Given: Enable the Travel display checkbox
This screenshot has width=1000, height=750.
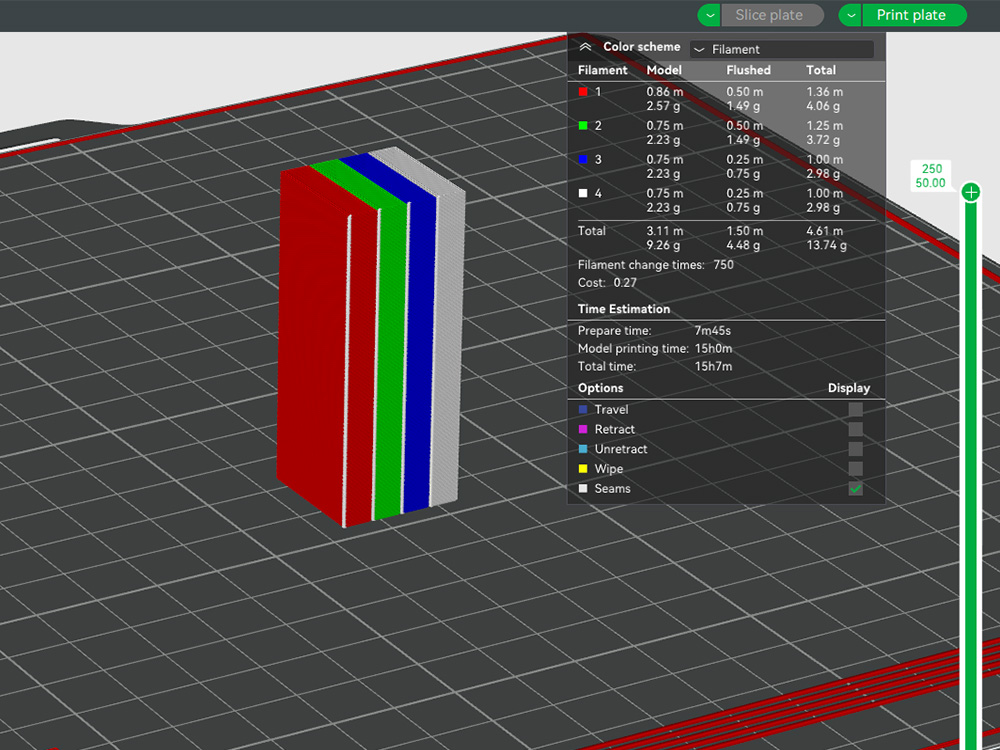Looking at the screenshot, I should [x=855, y=409].
